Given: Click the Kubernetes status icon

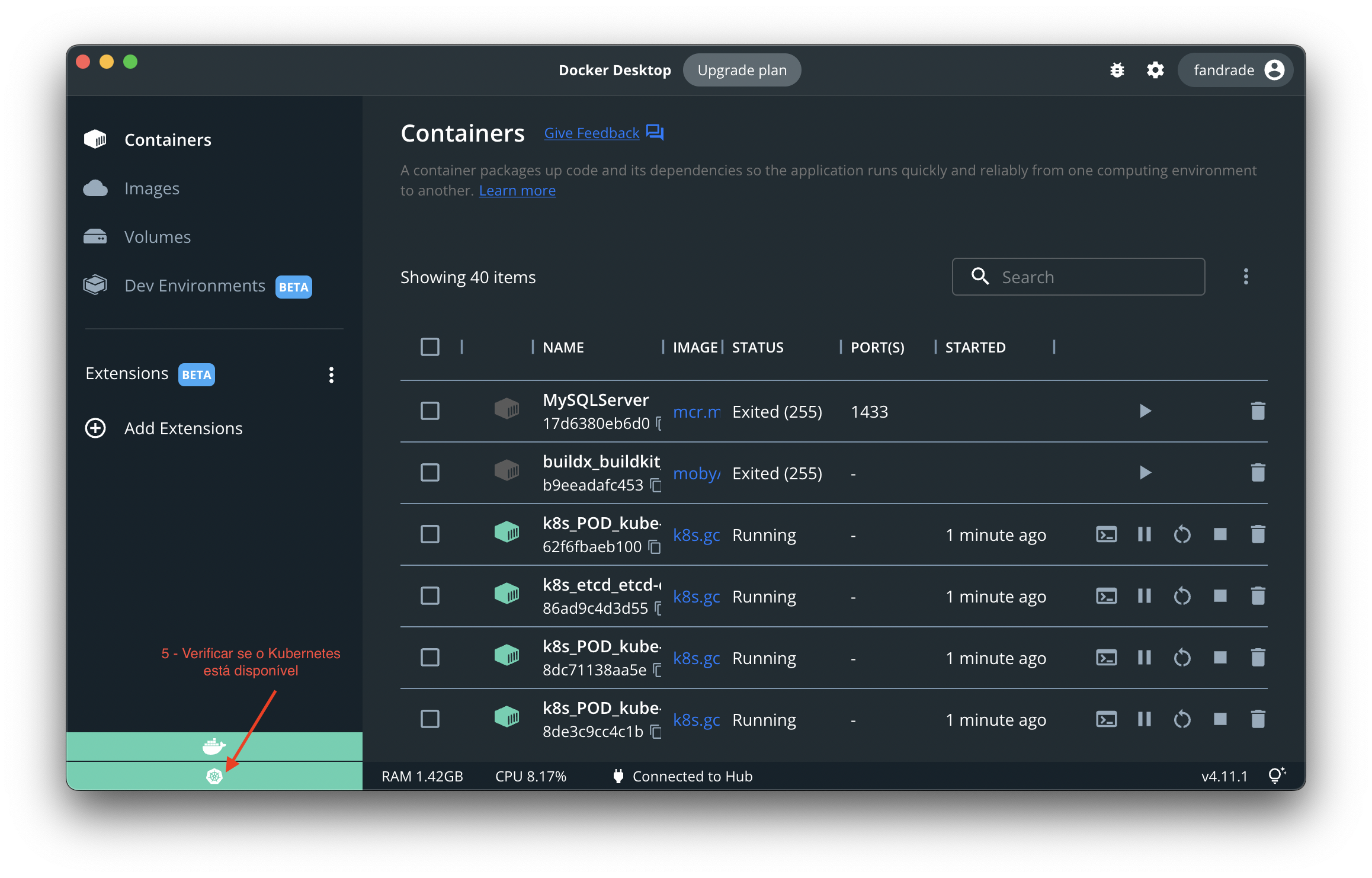Looking at the screenshot, I should coord(214,776).
